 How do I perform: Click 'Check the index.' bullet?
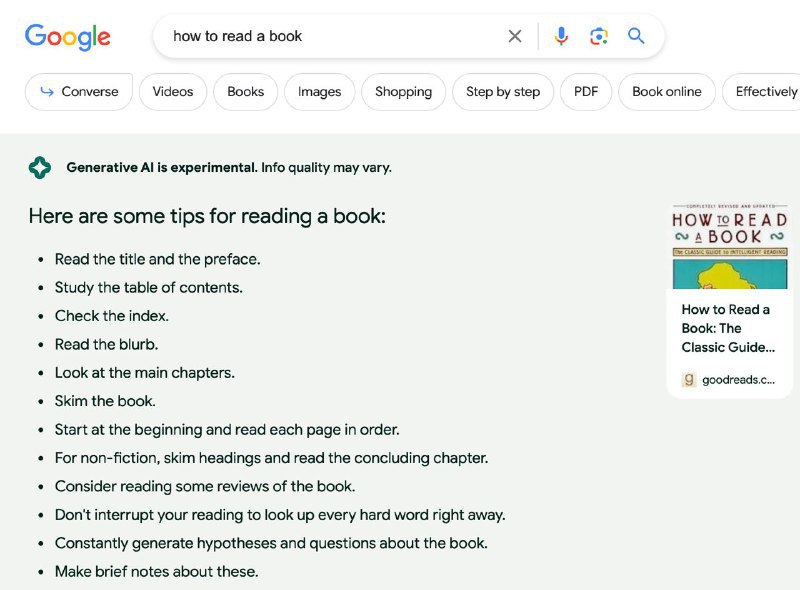(112, 316)
